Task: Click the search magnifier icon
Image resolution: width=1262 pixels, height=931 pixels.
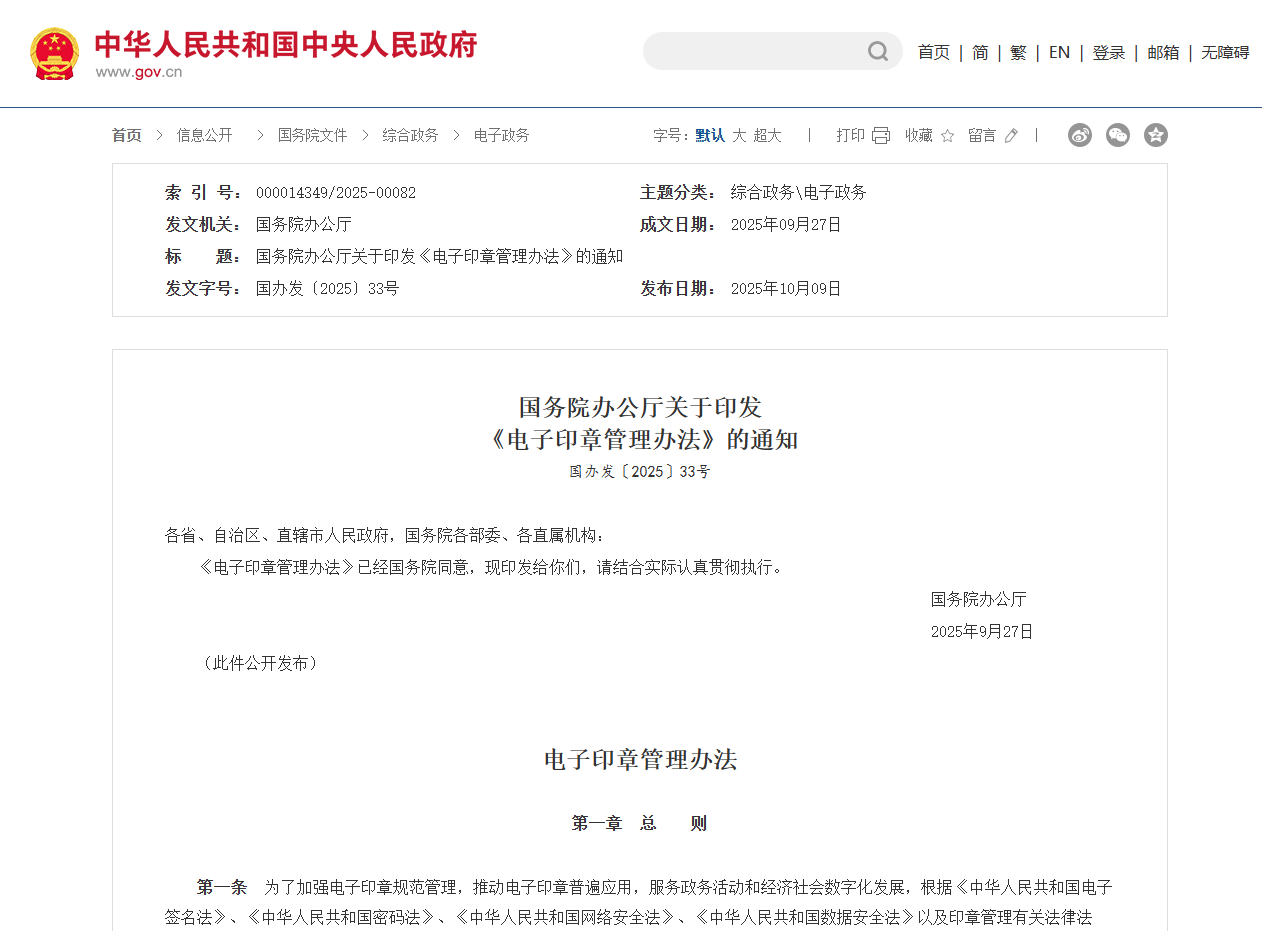Action: point(878,51)
